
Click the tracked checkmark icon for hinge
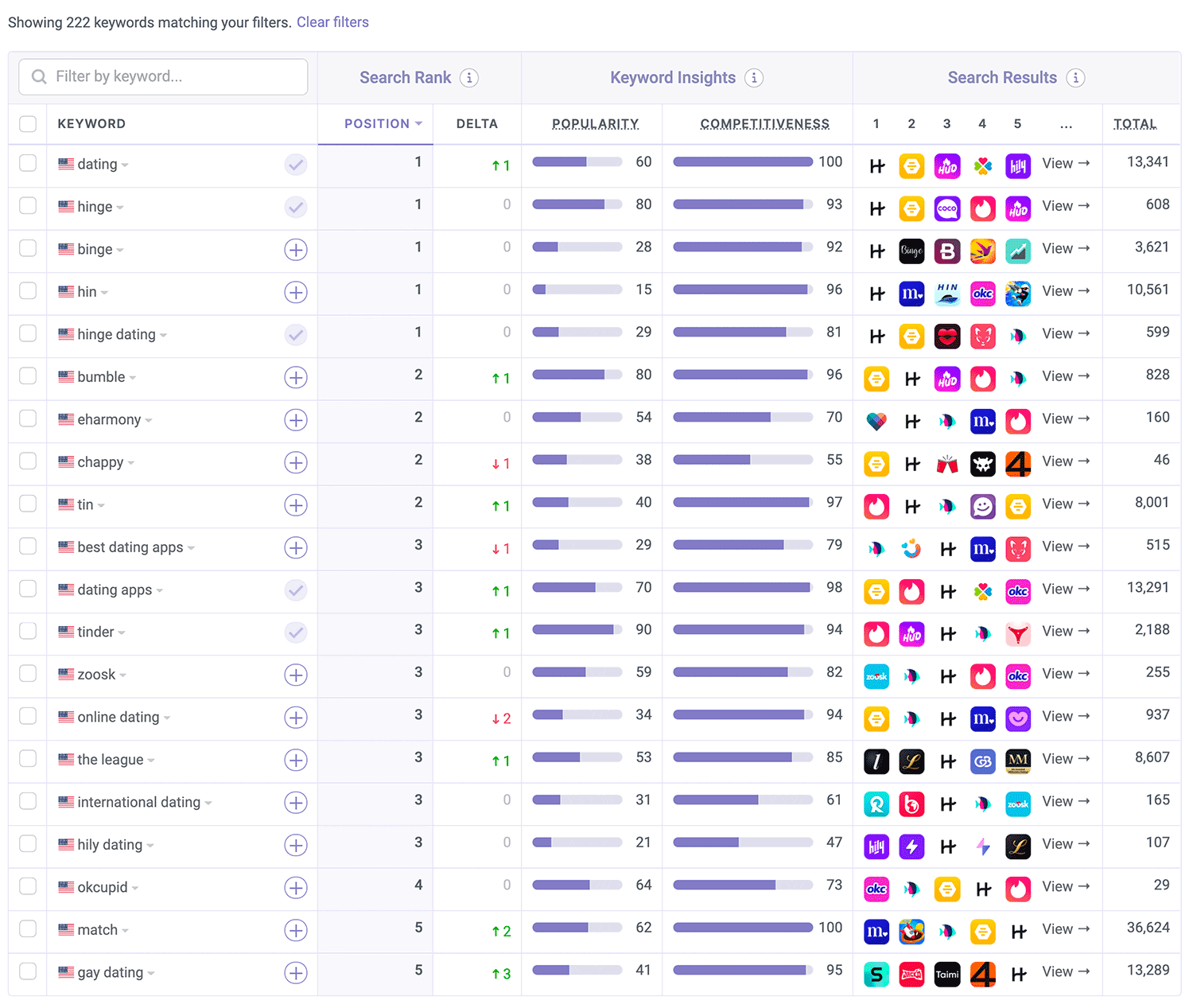click(x=296, y=207)
